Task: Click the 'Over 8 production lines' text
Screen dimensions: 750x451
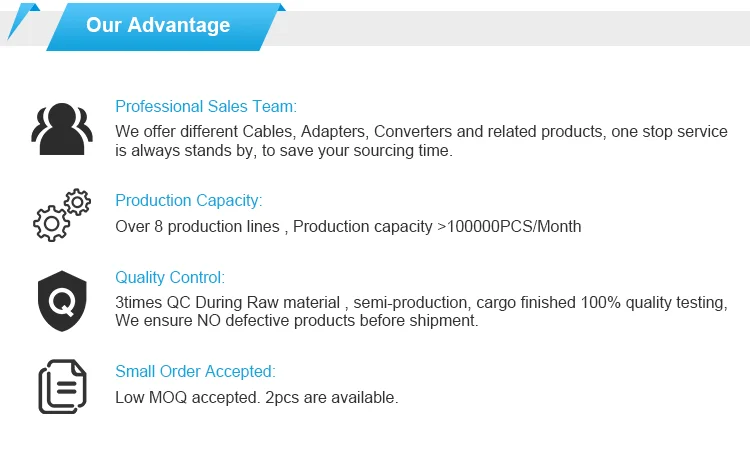Action: (x=348, y=226)
